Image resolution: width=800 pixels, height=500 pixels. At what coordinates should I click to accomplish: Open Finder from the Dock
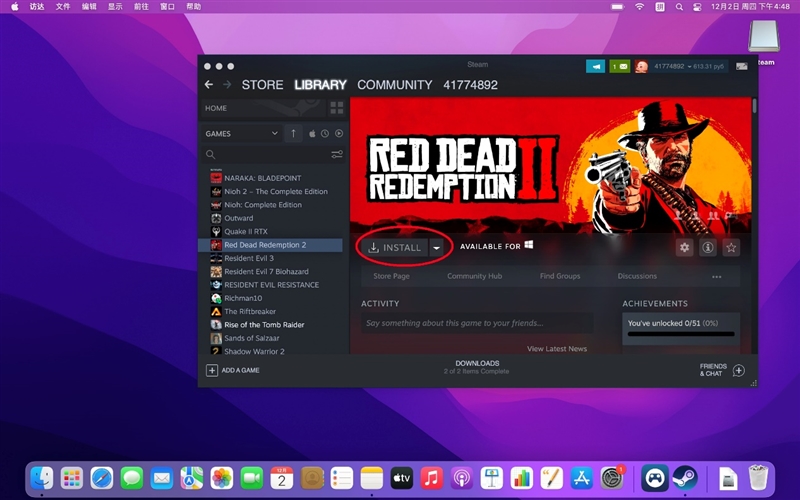42,478
